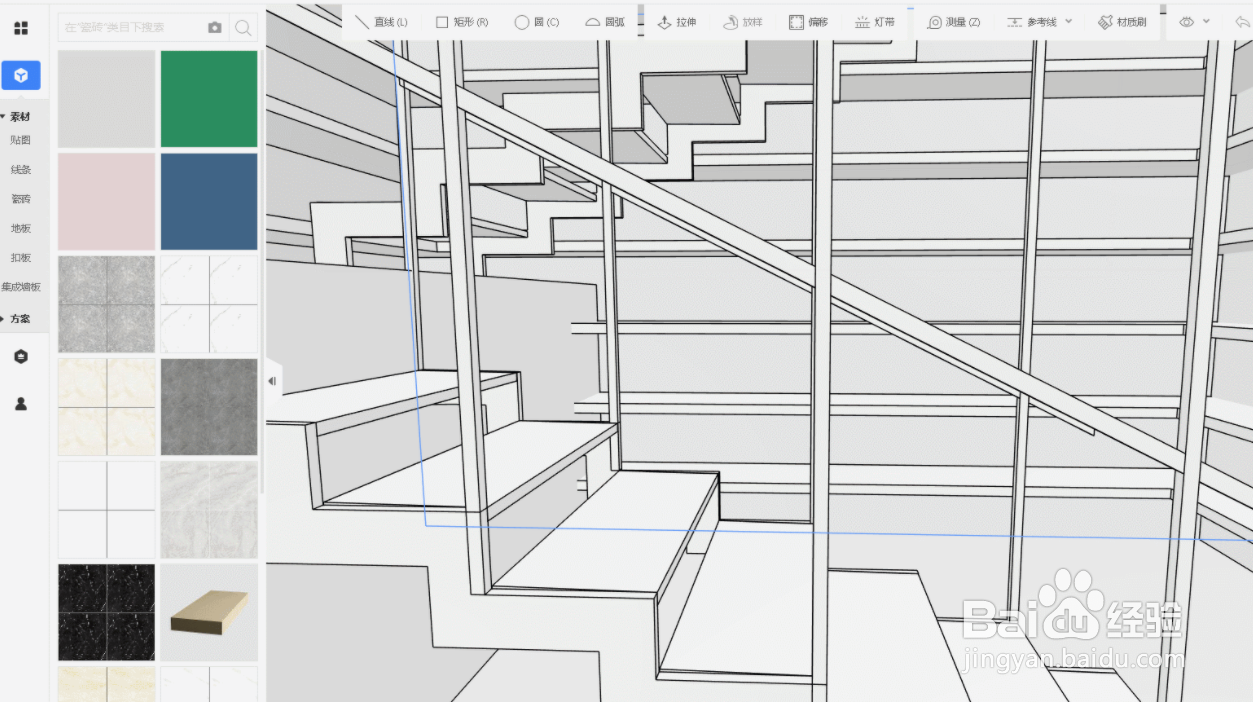Click the undo arrow icon
This screenshot has height=702, width=1253.
point(1242,21)
